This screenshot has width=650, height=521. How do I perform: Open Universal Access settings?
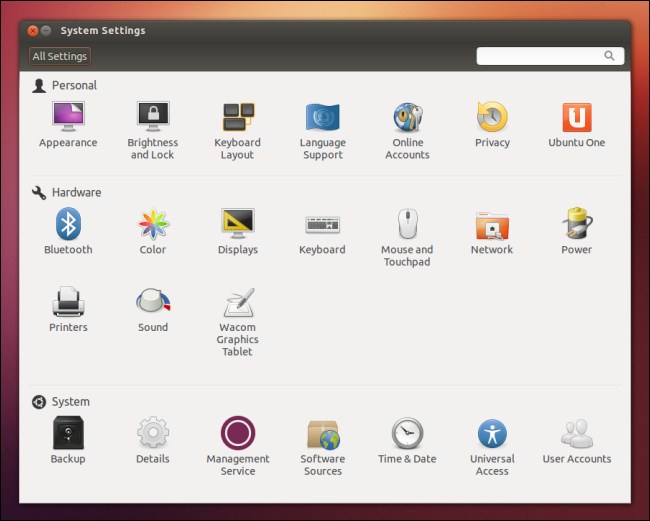492,446
